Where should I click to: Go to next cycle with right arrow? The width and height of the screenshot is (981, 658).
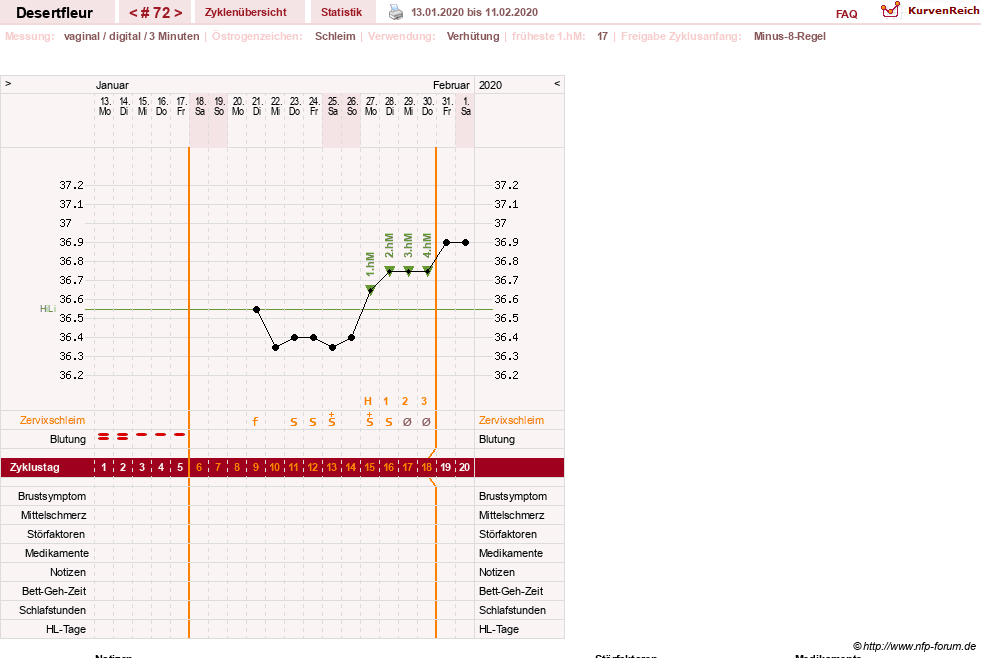tap(178, 13)
